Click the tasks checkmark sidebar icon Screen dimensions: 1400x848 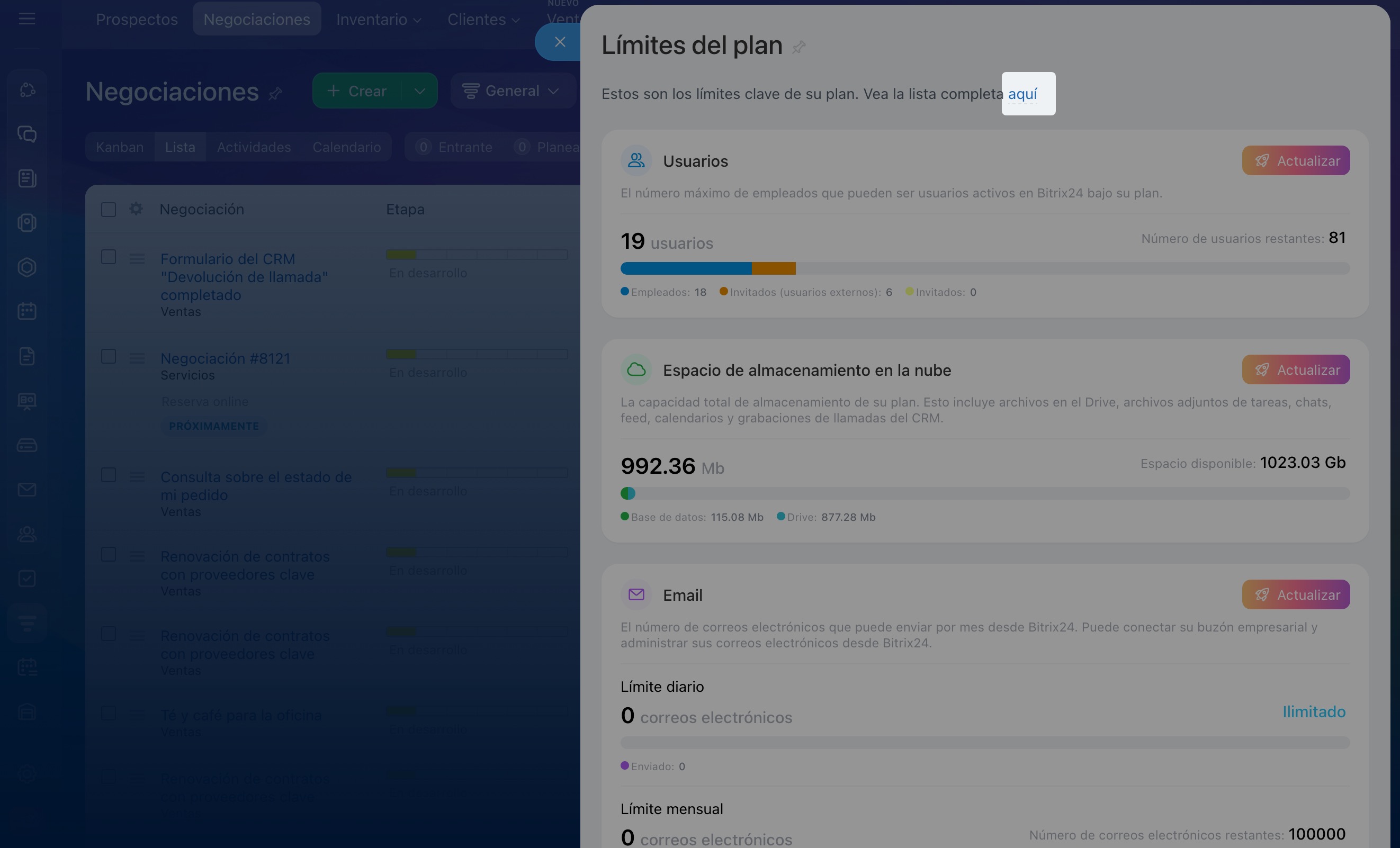point(26,578)
